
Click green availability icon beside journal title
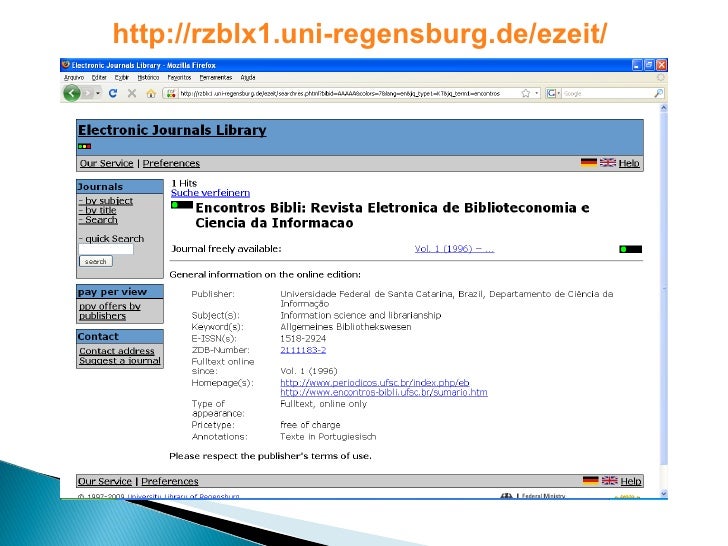click(x=182, y=205)
